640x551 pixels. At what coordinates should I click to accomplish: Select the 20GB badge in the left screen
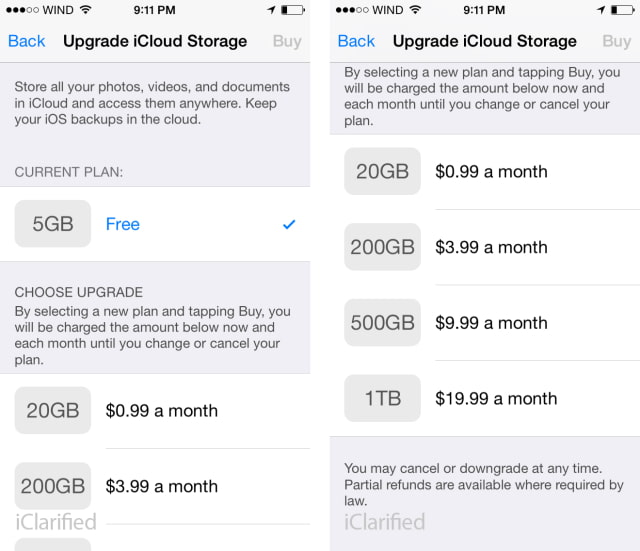53,410
